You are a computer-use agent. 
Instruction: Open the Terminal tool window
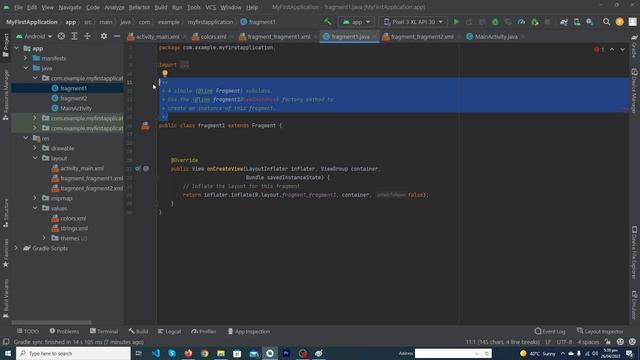tap(104, 331)
